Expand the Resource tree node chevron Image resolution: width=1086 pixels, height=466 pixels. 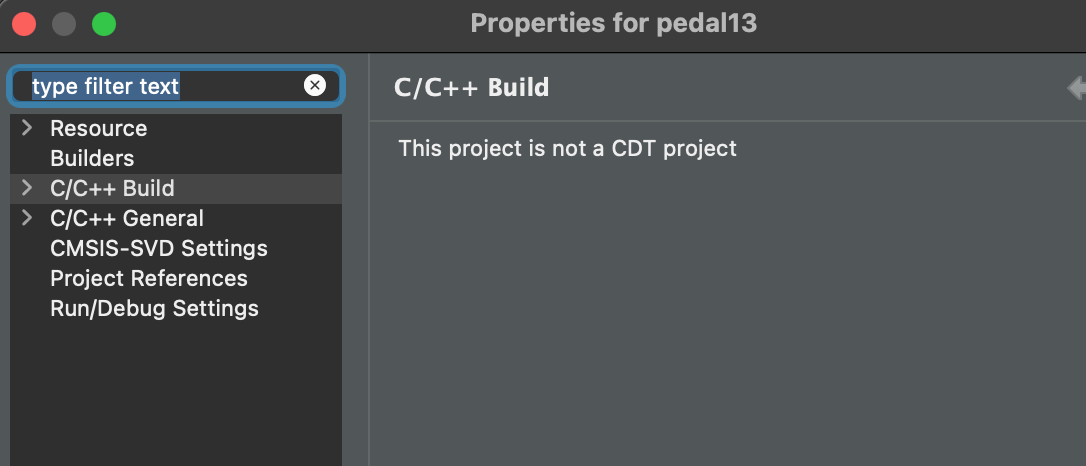pos(27,128)
